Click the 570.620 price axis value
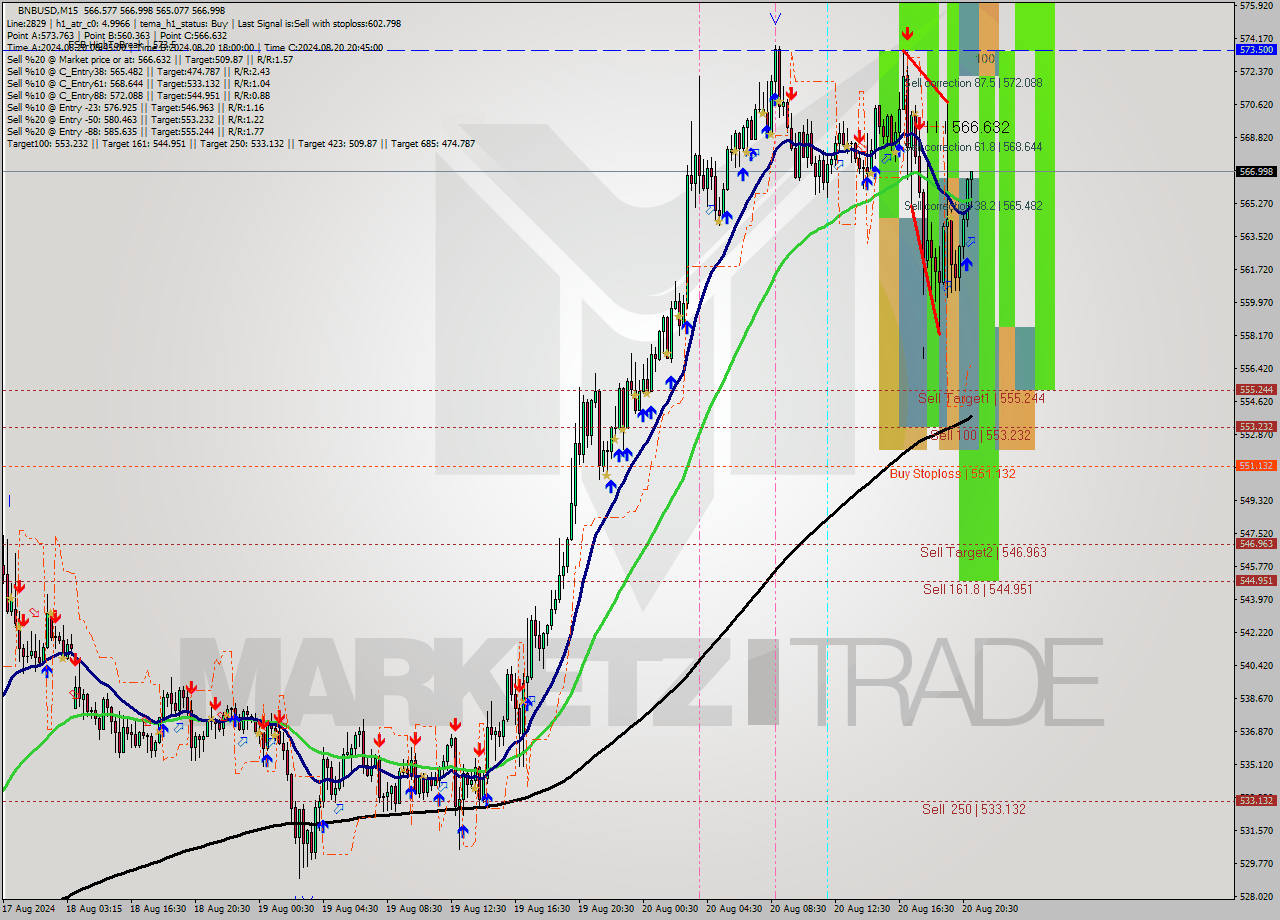This screenshot has height=920, width=1280. (x=1256, y=105)
